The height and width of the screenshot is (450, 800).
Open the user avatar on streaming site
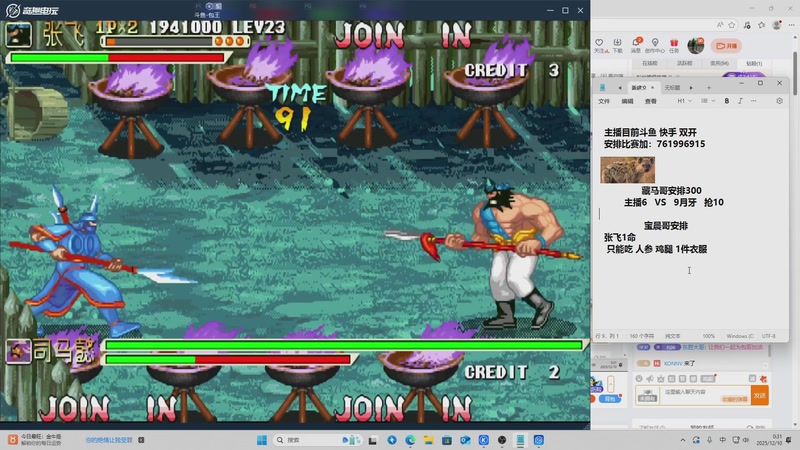pyautogui.click(x=695, y=46)
